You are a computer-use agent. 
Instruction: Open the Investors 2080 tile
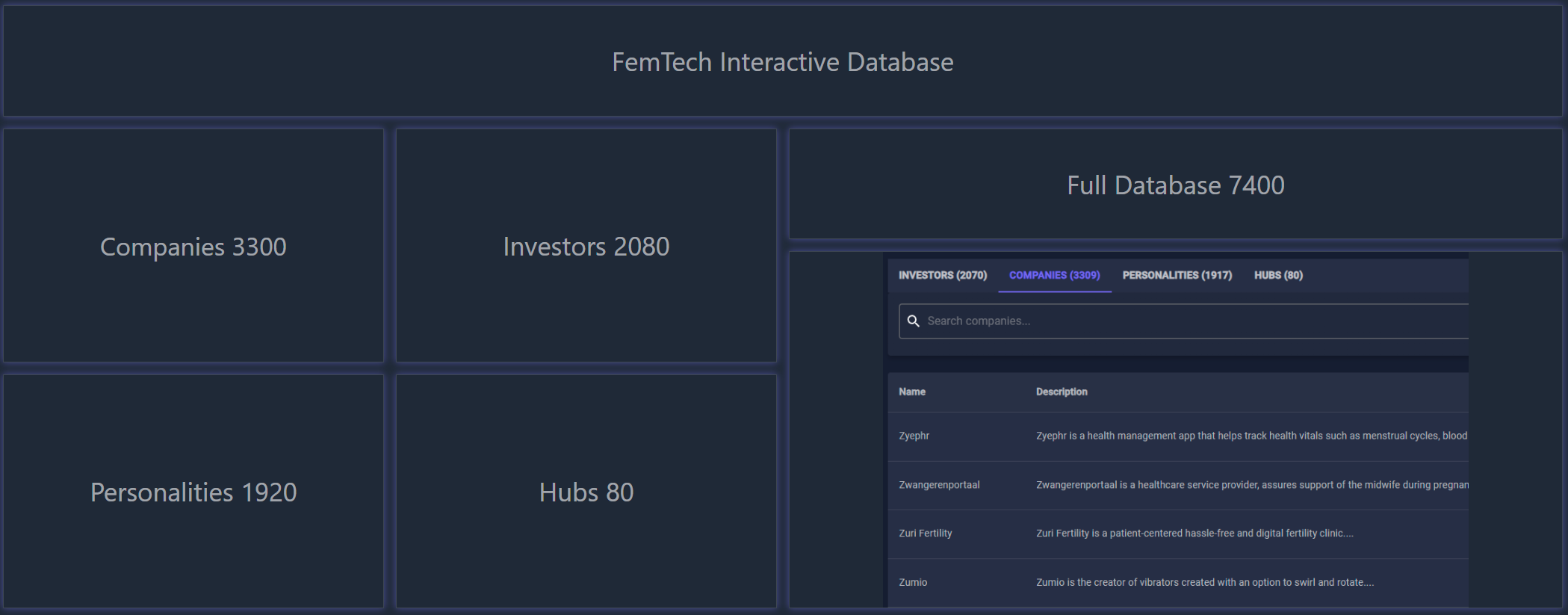click(586, 247)
